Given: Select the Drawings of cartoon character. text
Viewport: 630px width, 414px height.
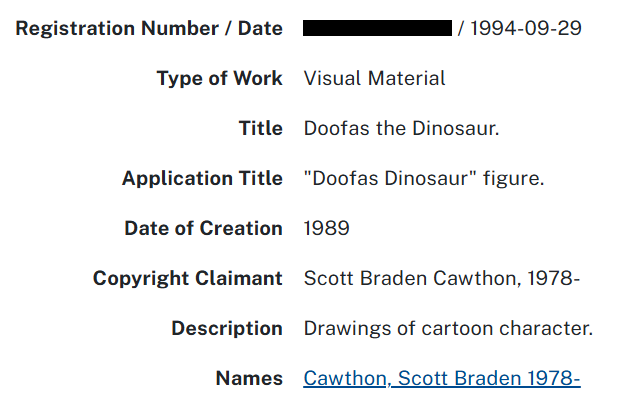Looking at the screenshot, I should (448, 328).
